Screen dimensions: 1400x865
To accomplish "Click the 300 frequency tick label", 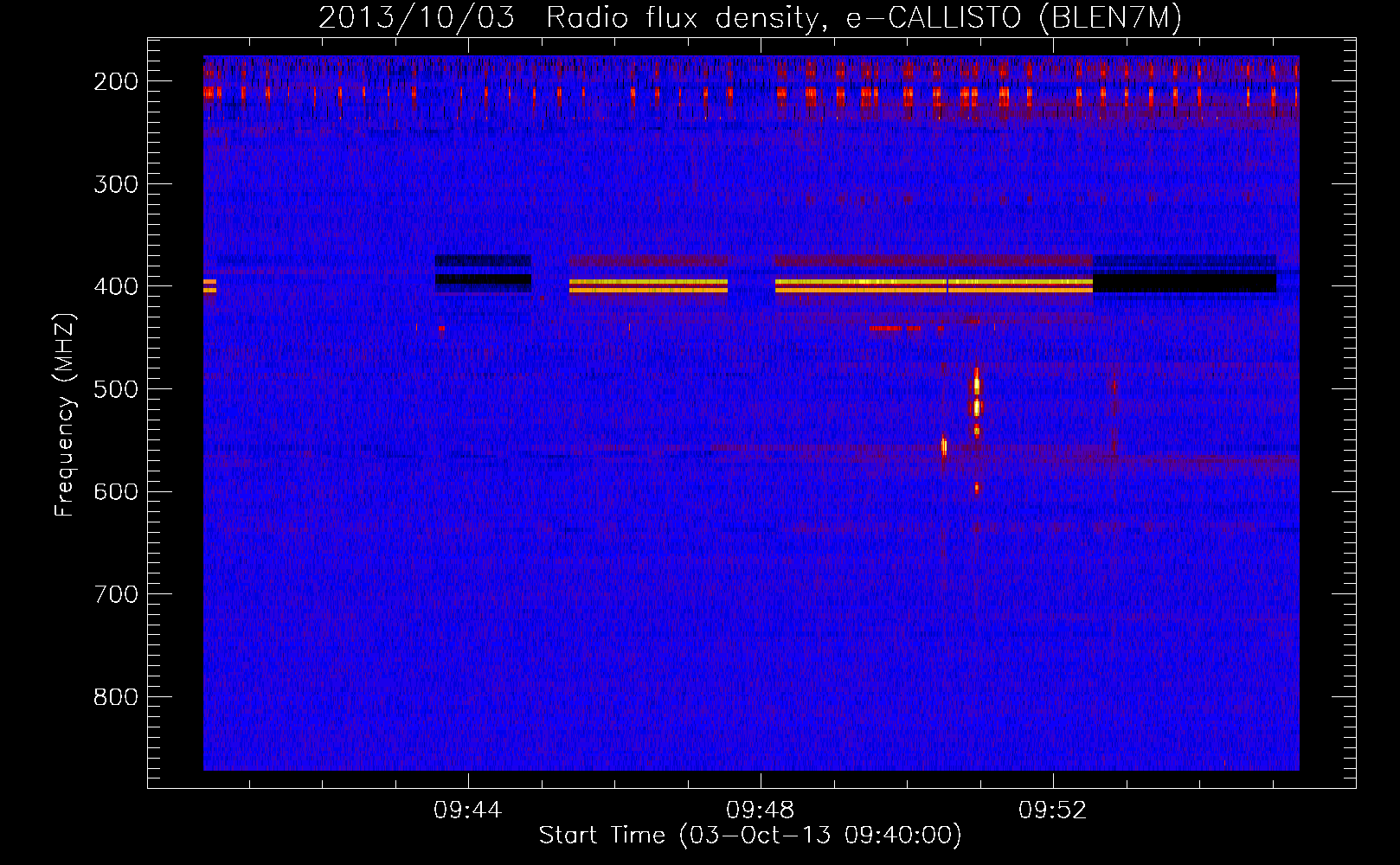I will 116,184.
